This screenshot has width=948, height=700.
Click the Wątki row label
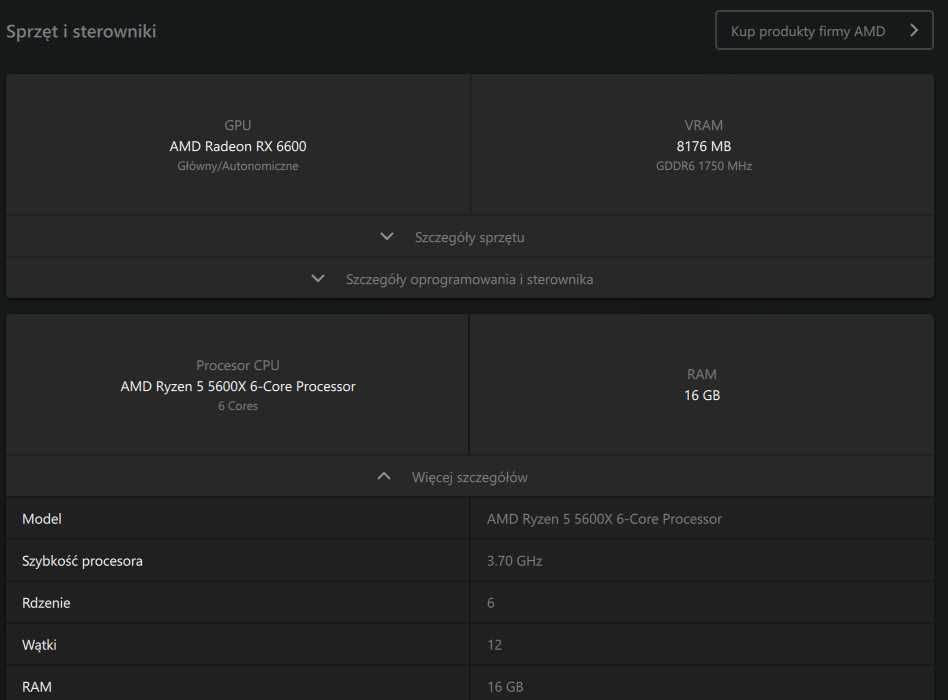coord(39,645)
